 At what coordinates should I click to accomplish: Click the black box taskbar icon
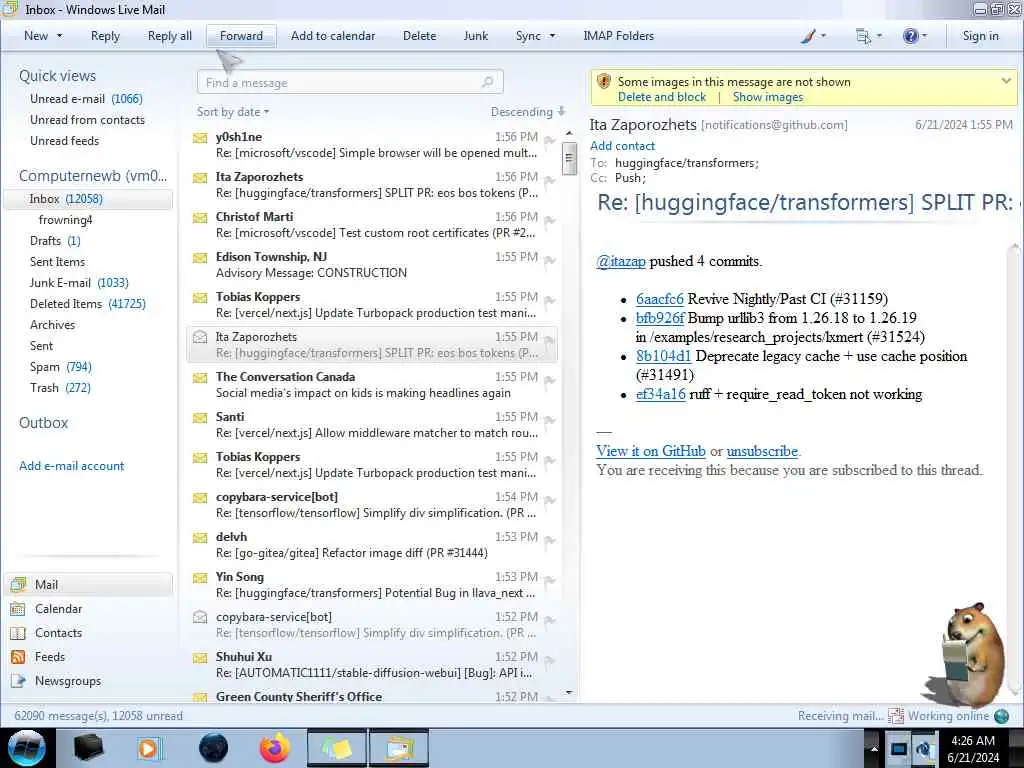point(88,748)
